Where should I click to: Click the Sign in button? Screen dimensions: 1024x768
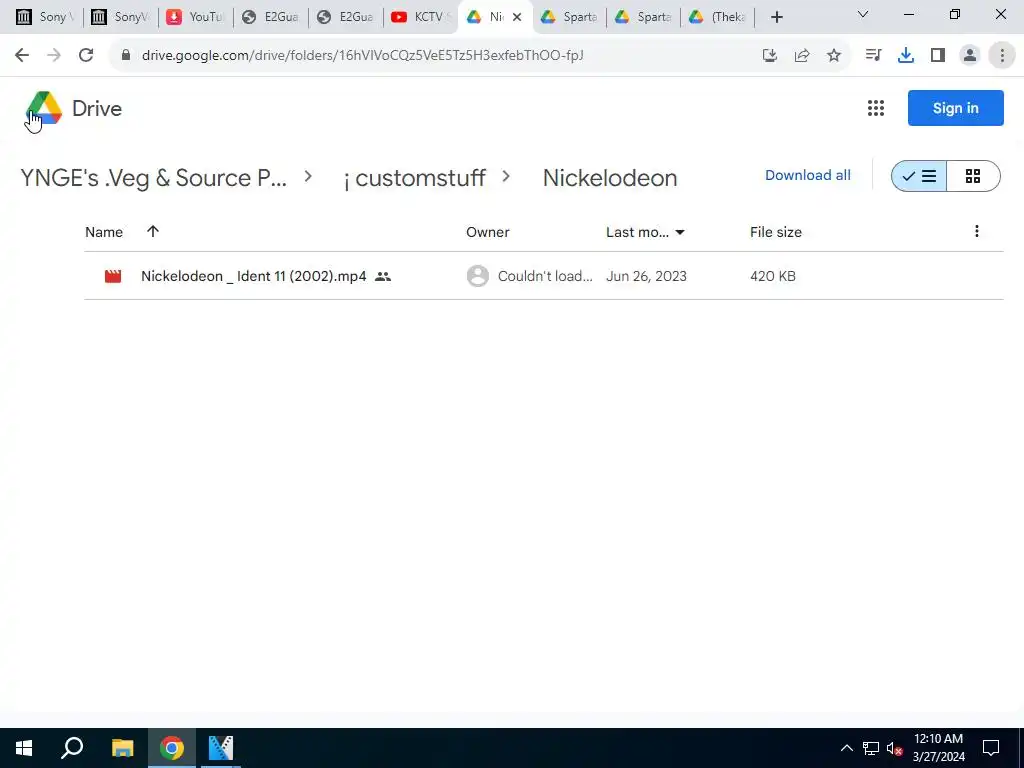click(955, 108)
